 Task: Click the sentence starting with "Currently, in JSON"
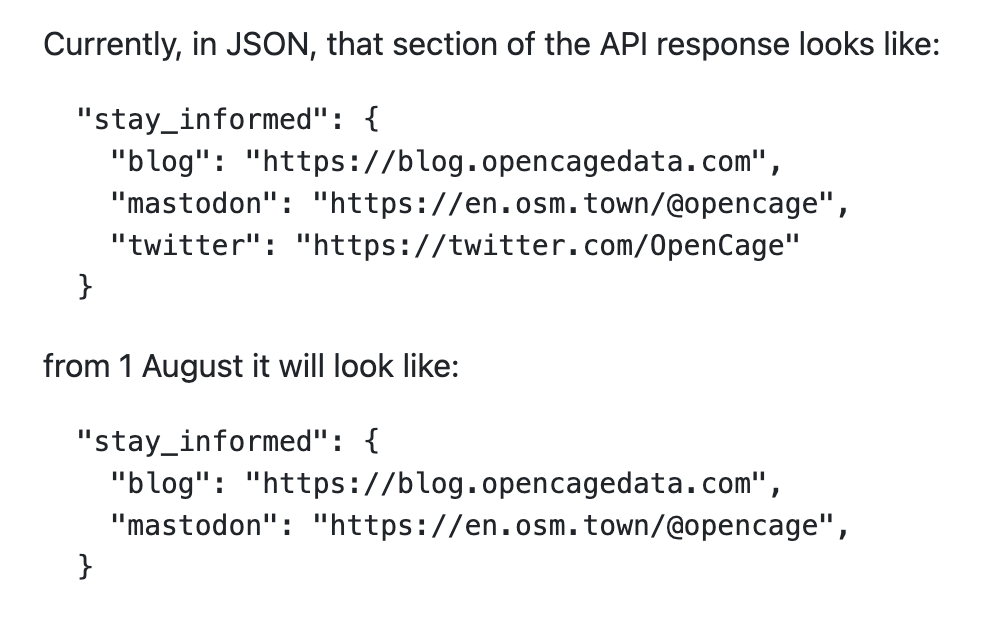coord(492,45)
